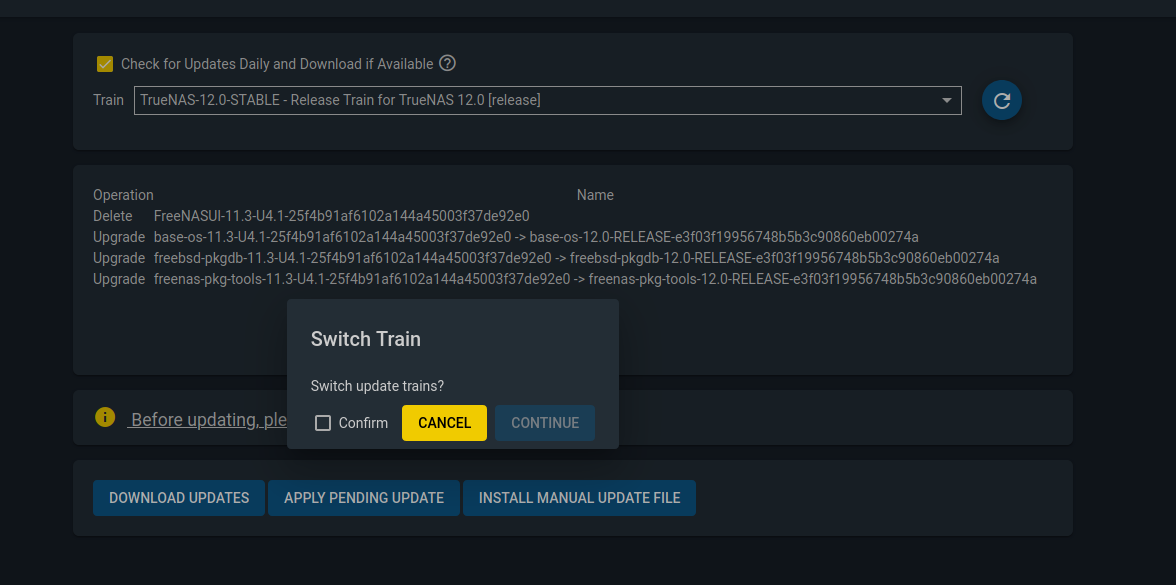Select the Upgrade freebsd-pkgdb row
Image resolution: width=1176 pixels, height=585 pixels.
tap(546, 258)
